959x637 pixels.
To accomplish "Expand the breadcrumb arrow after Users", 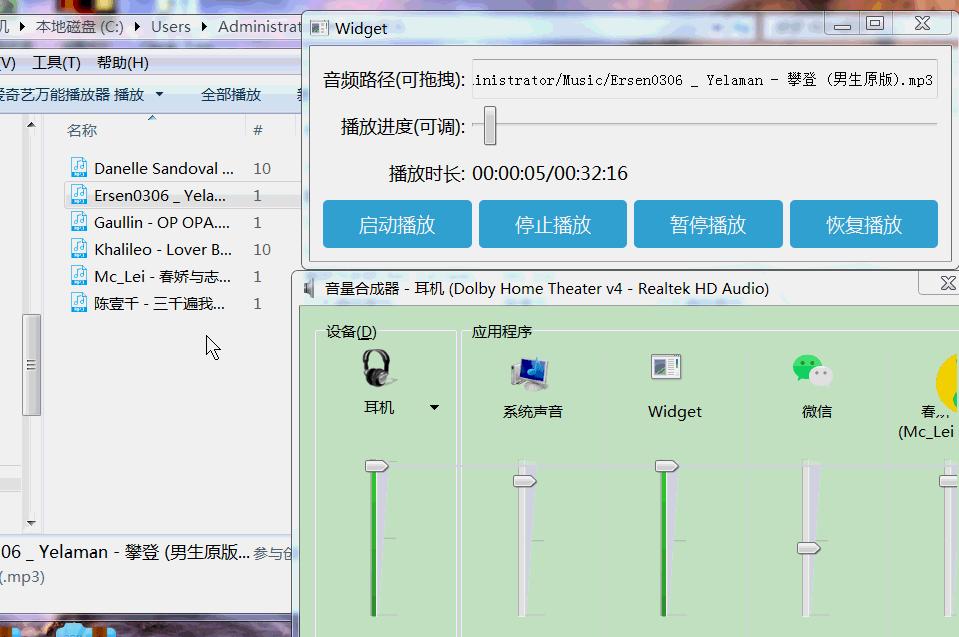I will pos(204,27).
